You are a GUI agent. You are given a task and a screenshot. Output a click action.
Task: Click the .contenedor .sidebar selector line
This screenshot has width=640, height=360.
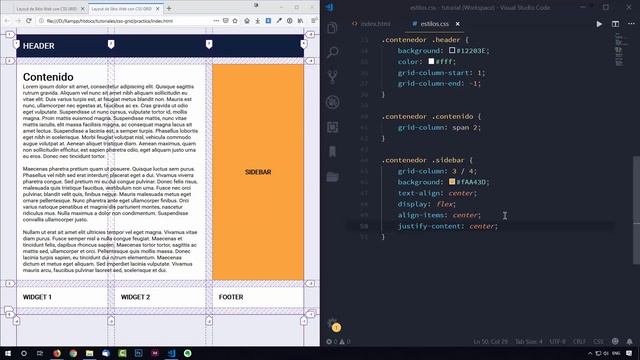pos(427,160)
